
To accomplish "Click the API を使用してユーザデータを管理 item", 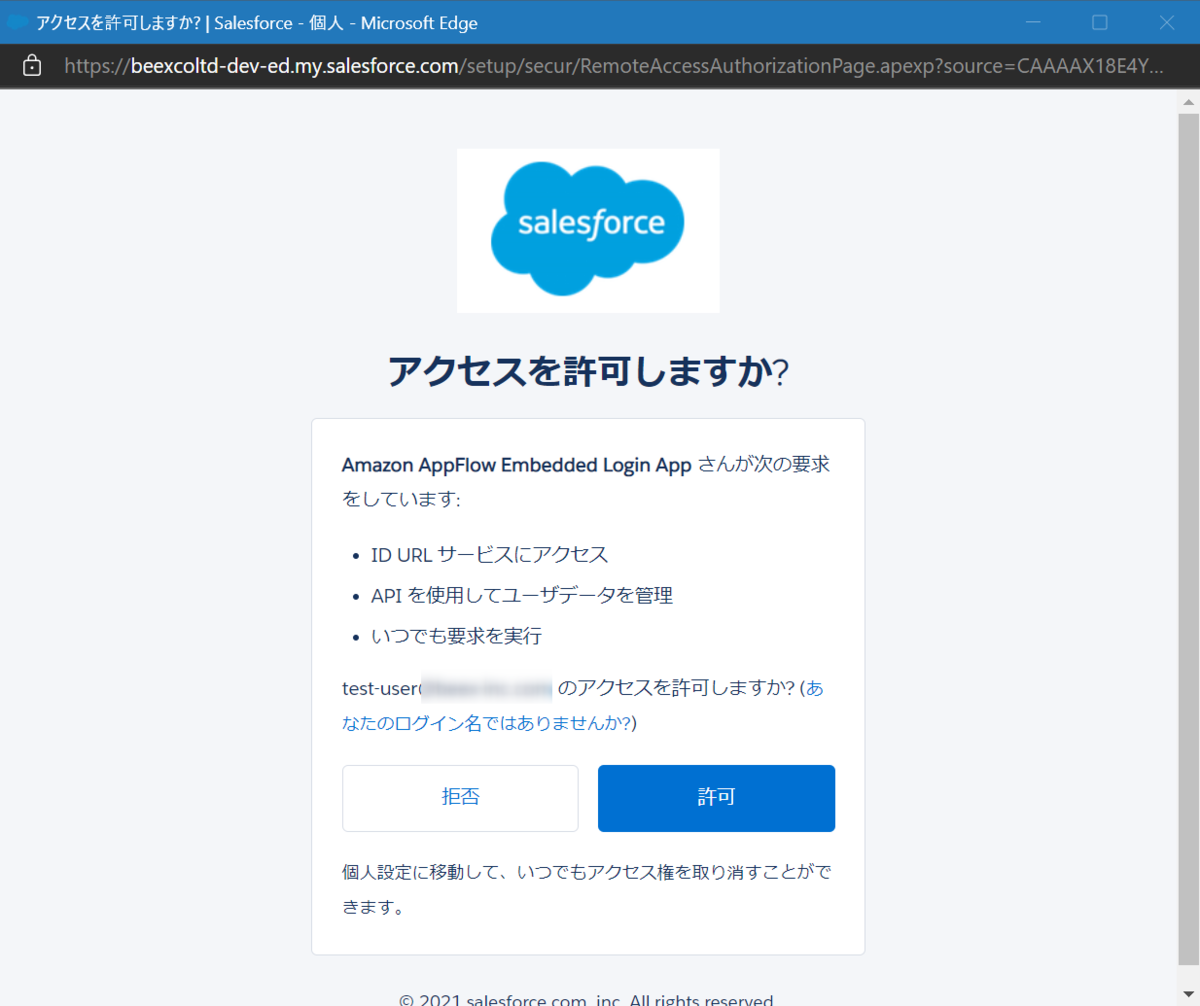I will coord(522,596).
